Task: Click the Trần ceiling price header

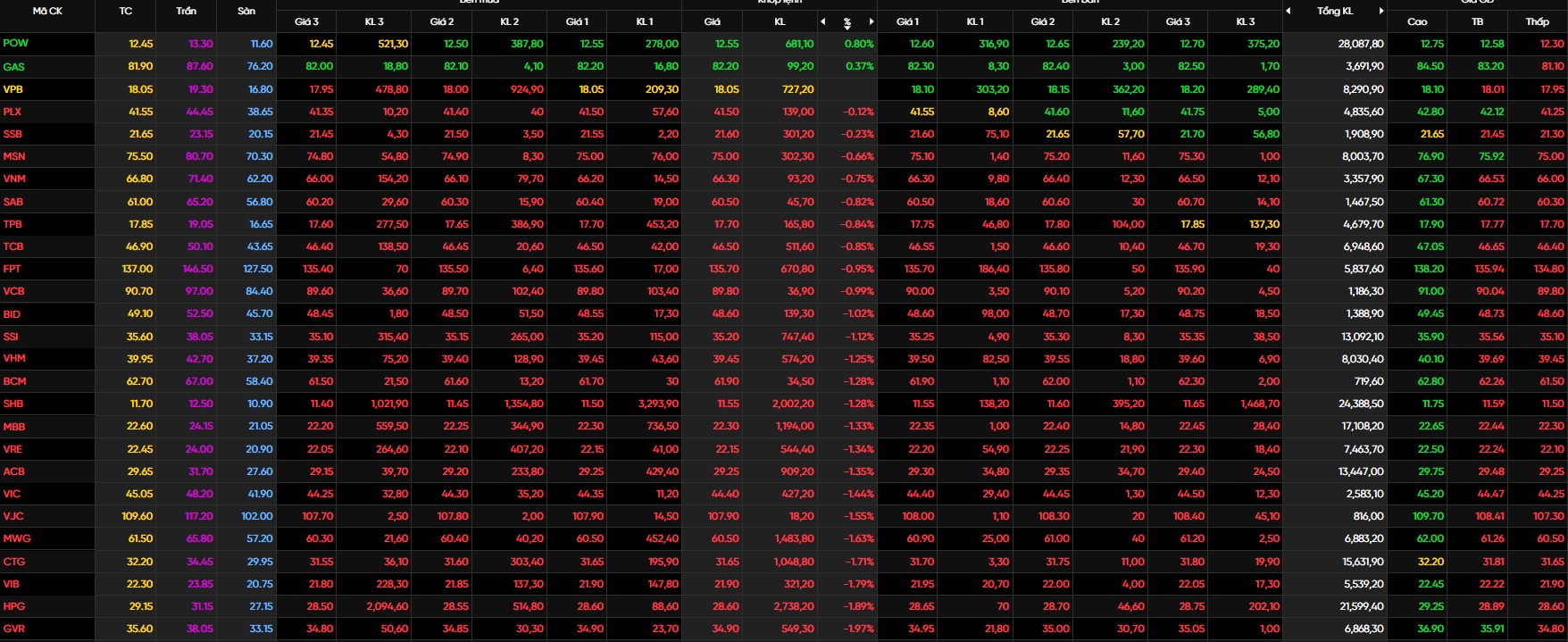Action: click(187, 11)
